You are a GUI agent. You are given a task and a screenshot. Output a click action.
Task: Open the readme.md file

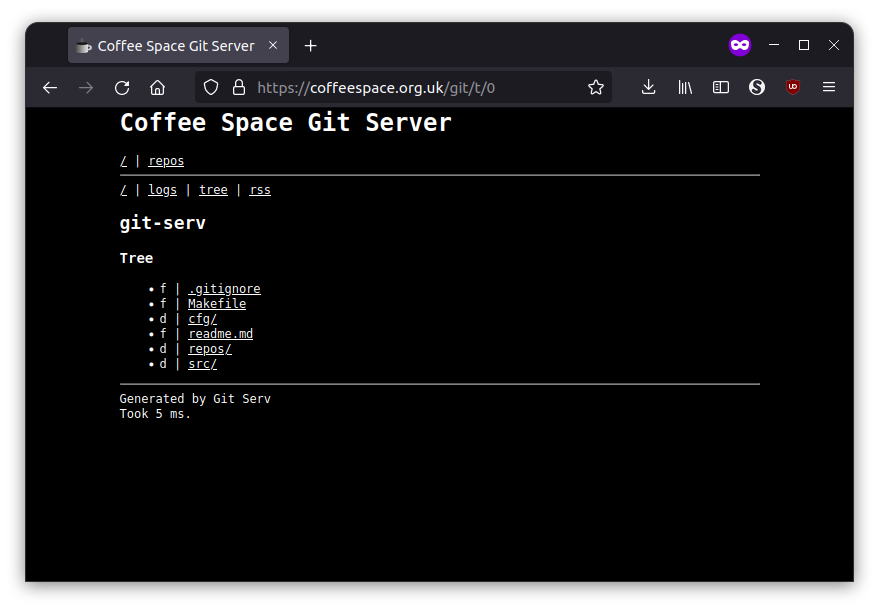coord(220,334)
